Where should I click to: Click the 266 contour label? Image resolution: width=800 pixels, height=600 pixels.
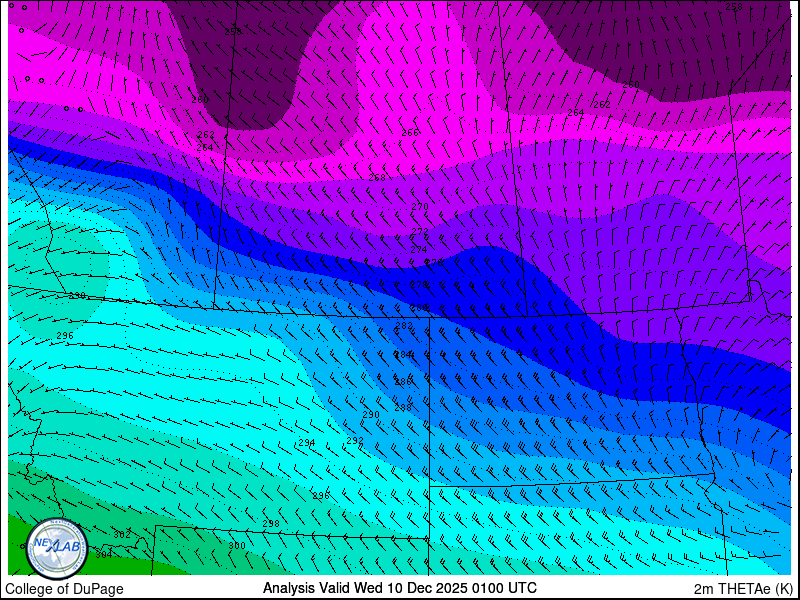[410, 133]
